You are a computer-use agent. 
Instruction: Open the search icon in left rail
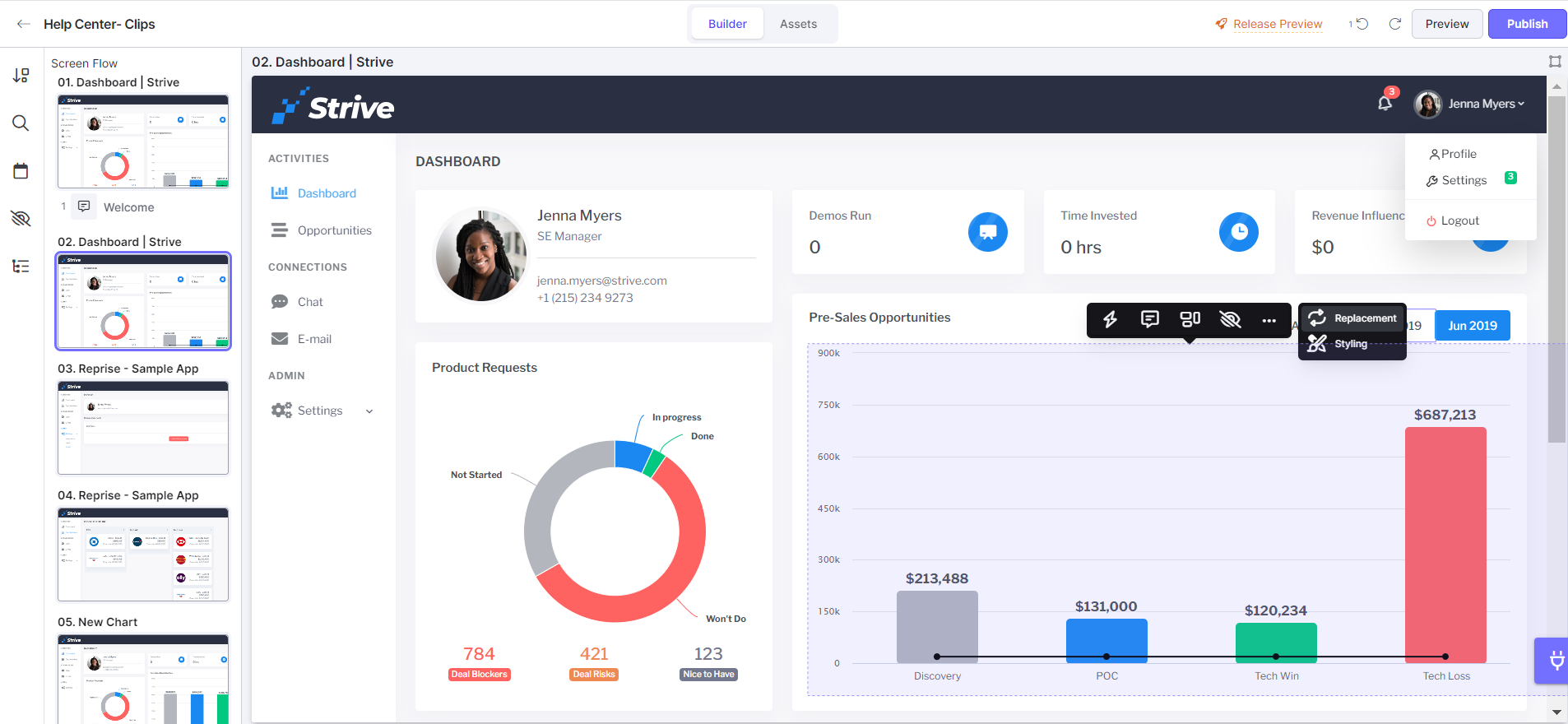pyautogui.click(x=21, y=123)
